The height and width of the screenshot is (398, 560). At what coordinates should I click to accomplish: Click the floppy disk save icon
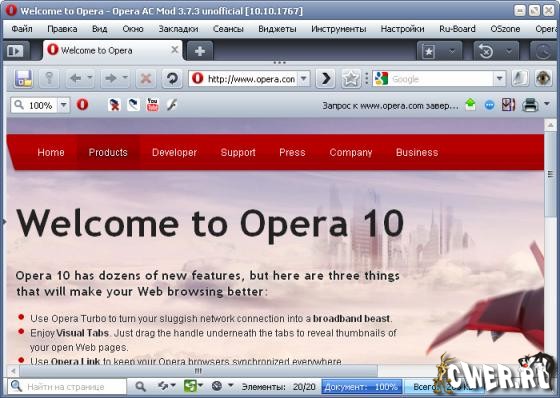[x=24, y=78]
